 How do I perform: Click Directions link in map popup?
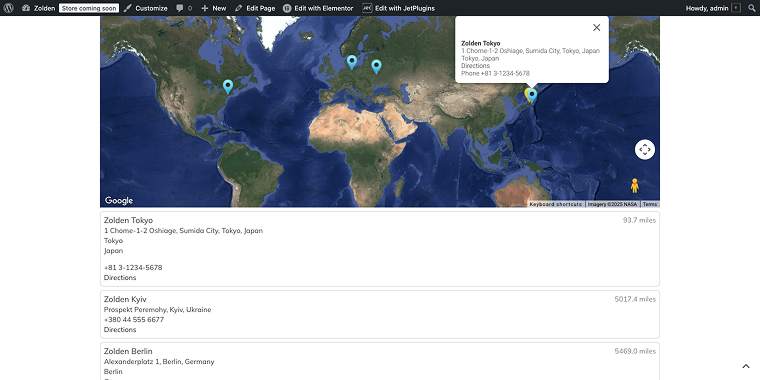point(475,66)
